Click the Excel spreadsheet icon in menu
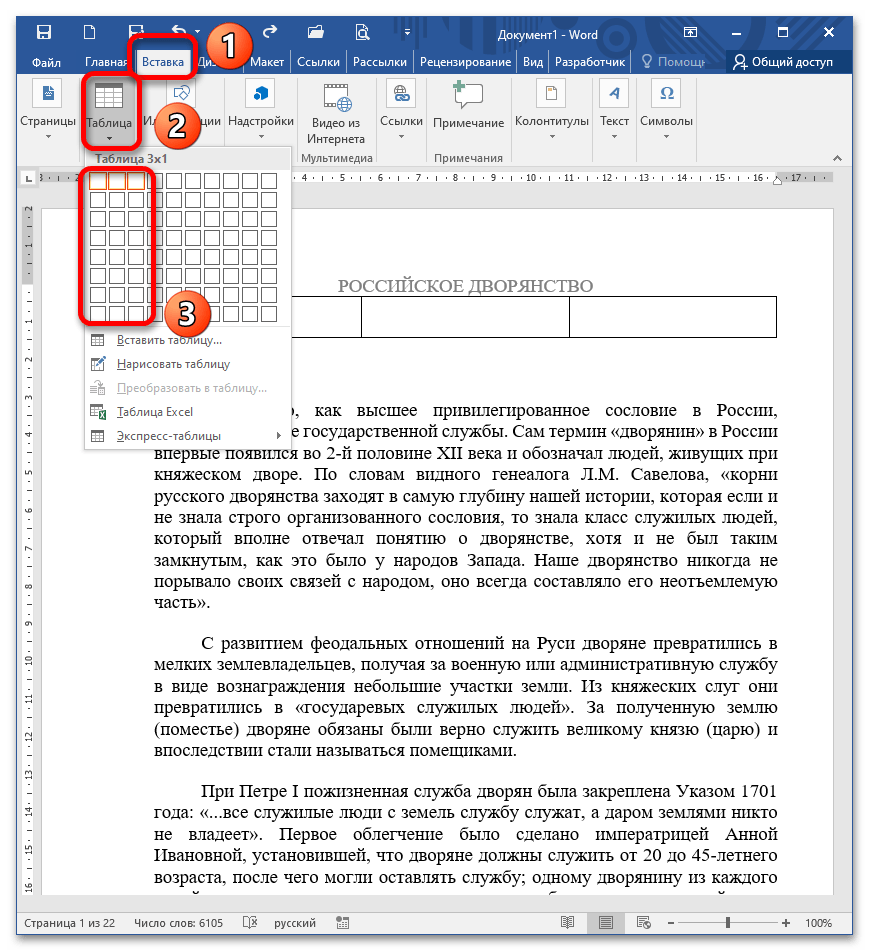 (x=98, y=412)
